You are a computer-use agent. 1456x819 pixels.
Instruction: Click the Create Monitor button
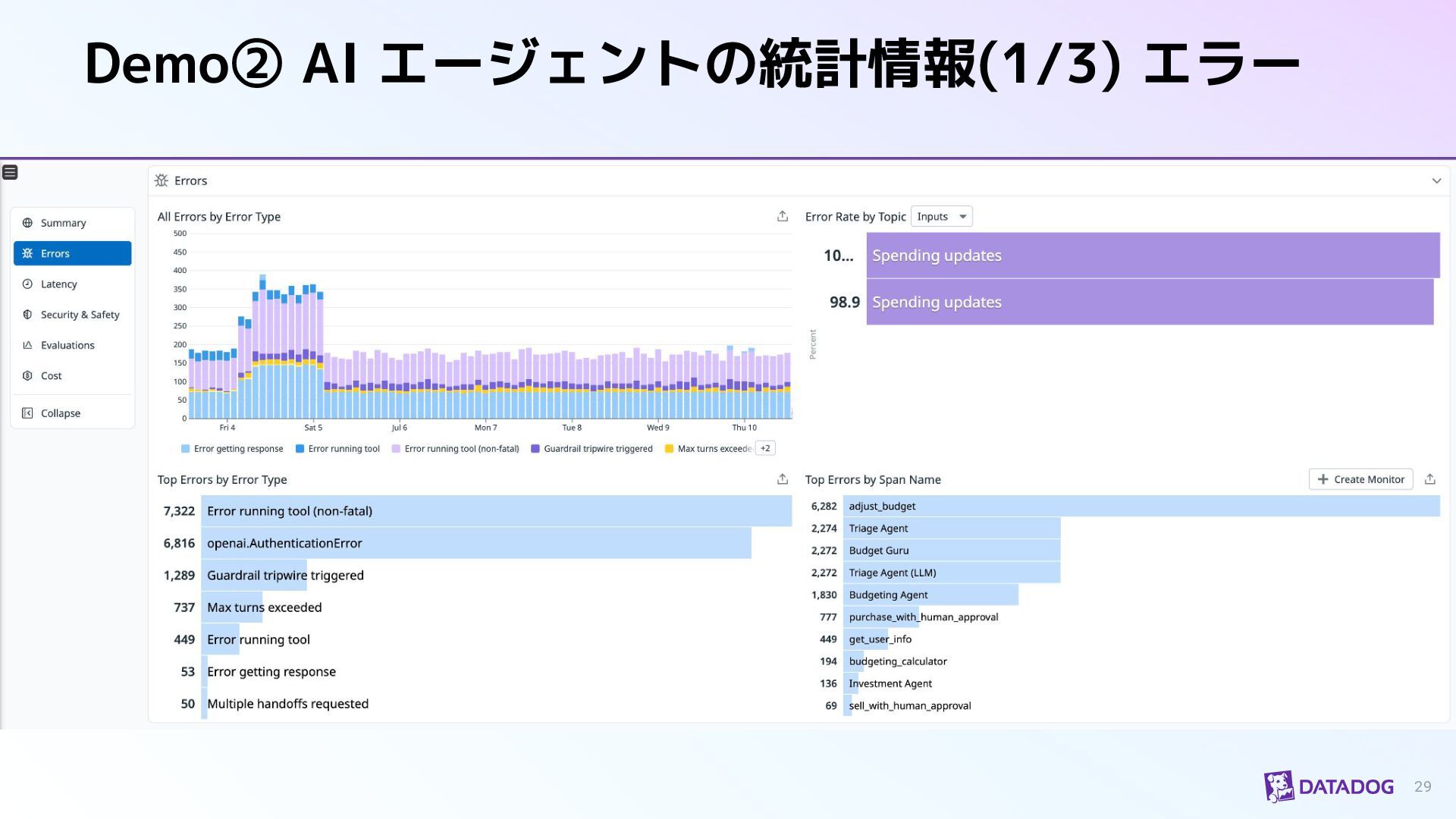pos(1360,479)
